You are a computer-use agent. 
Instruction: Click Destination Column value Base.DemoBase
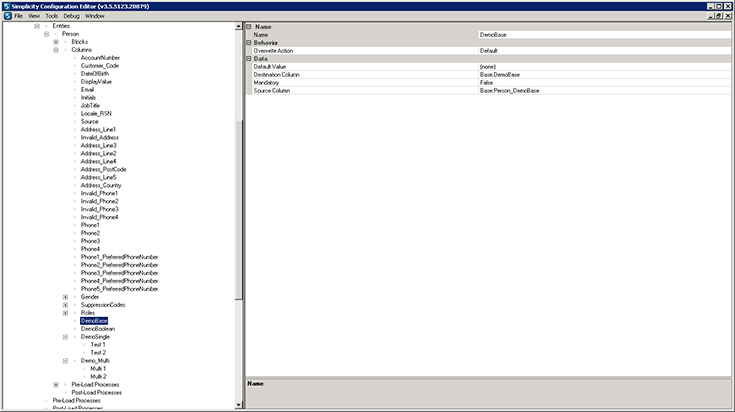pos(604,75)
